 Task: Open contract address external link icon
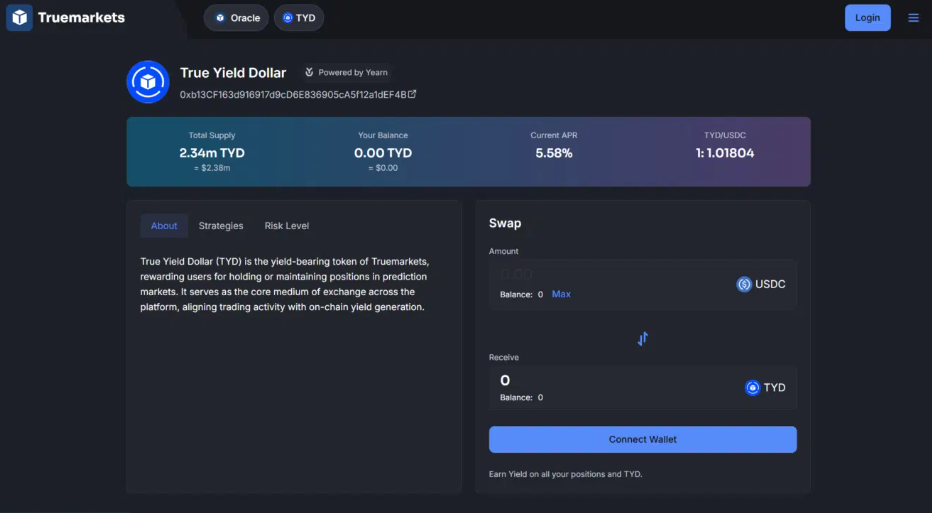(412, 94)
